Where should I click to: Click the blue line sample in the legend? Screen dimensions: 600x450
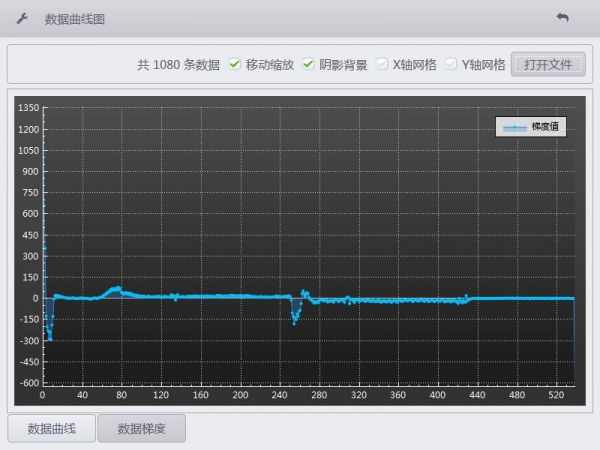(515, 127)
